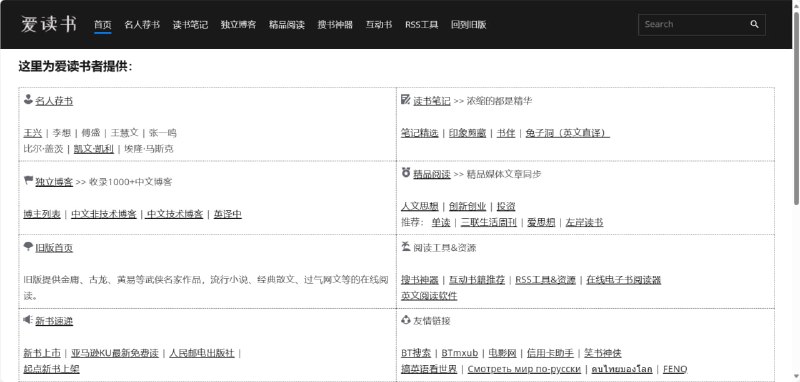Screen dimensions: 800x382
Task: Open the 新书上市 link
Action: 42,353
